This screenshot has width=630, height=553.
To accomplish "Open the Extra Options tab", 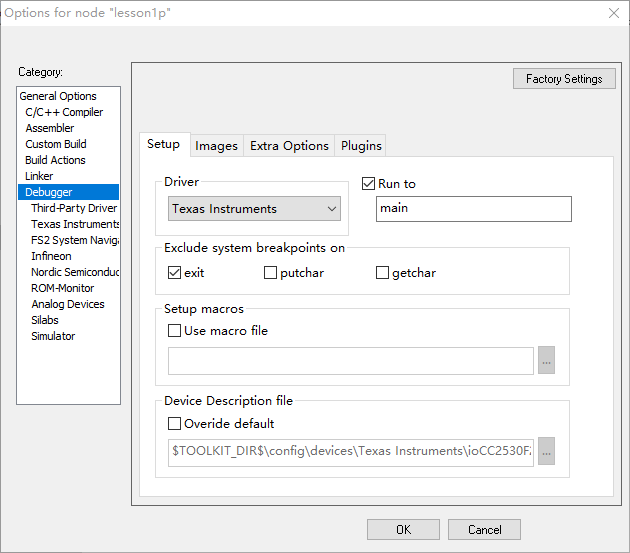I will pyautogui.click(x=289, y=146).
